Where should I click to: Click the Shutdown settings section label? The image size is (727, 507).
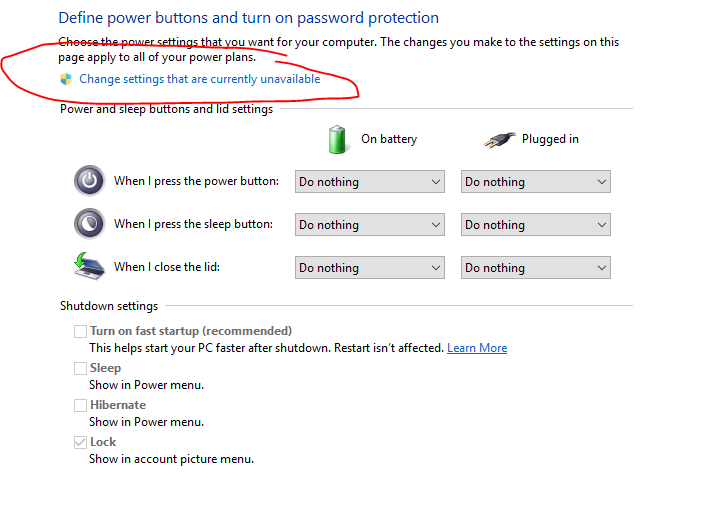(x=109, y=306)
